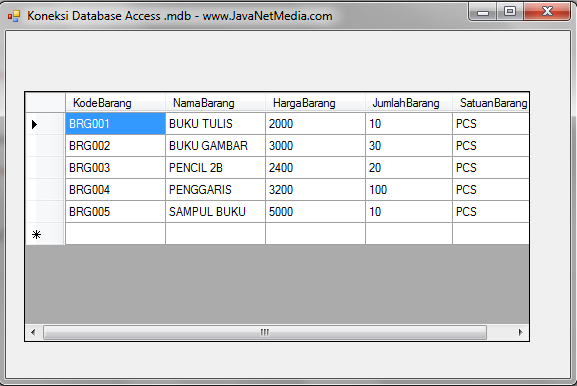Sort by the HargaBarang column header

315,103
